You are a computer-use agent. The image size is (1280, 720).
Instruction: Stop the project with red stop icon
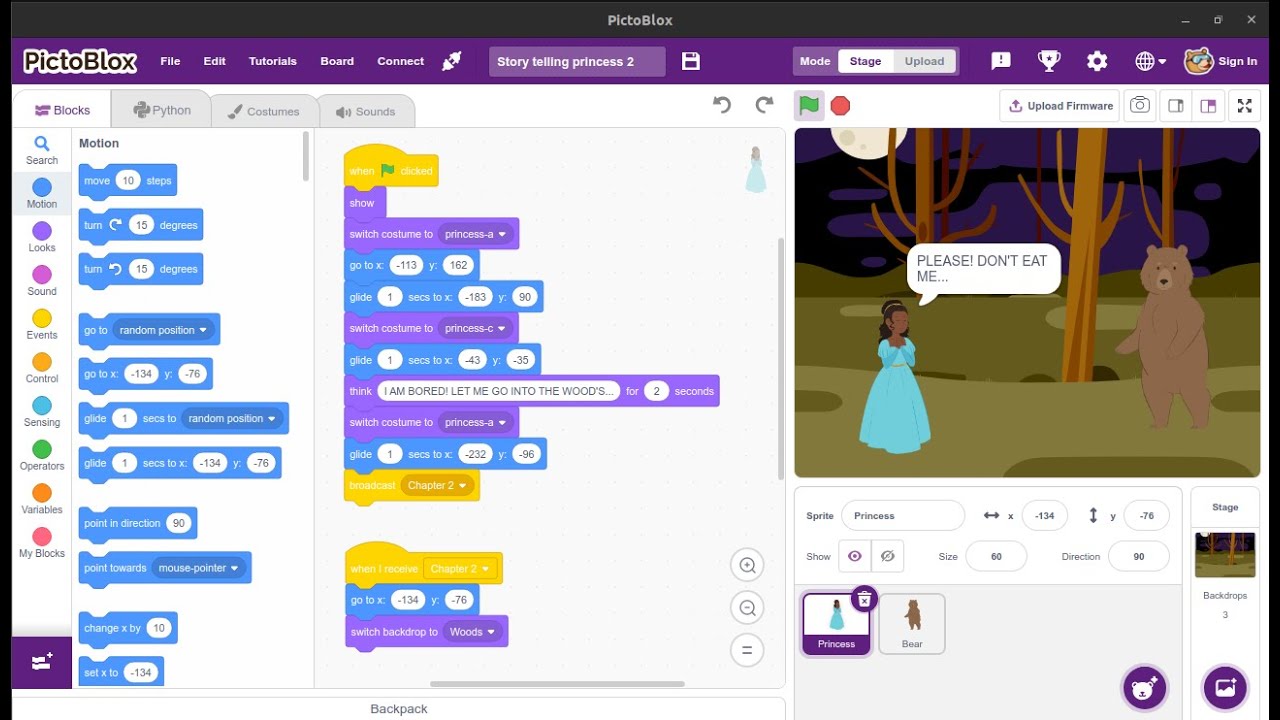pos(840,105)
